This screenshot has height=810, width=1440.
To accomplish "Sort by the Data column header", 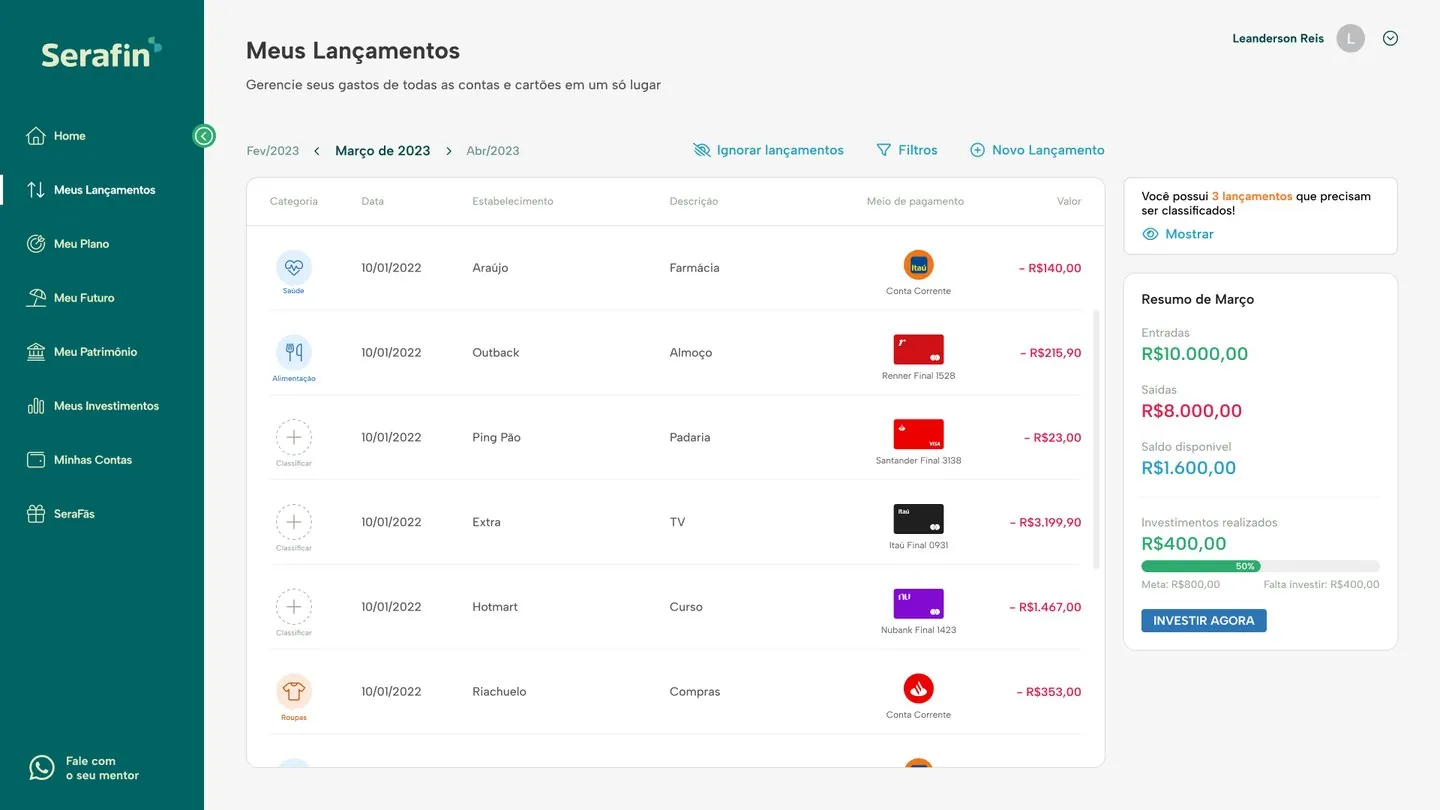I will 372,201.
